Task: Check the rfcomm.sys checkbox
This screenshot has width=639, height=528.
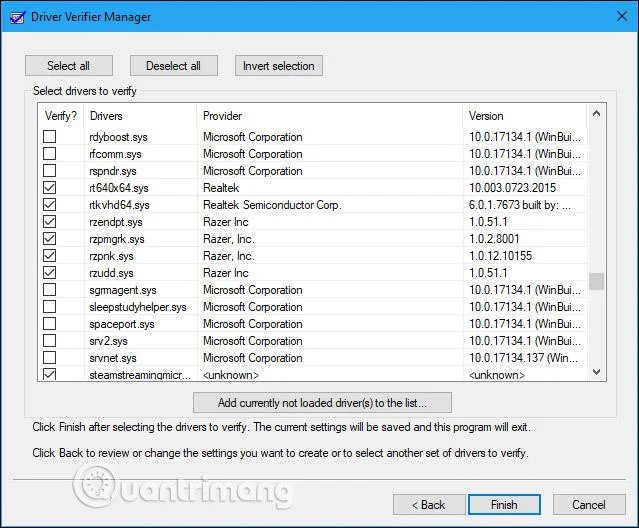Action: tap(50, 154)
